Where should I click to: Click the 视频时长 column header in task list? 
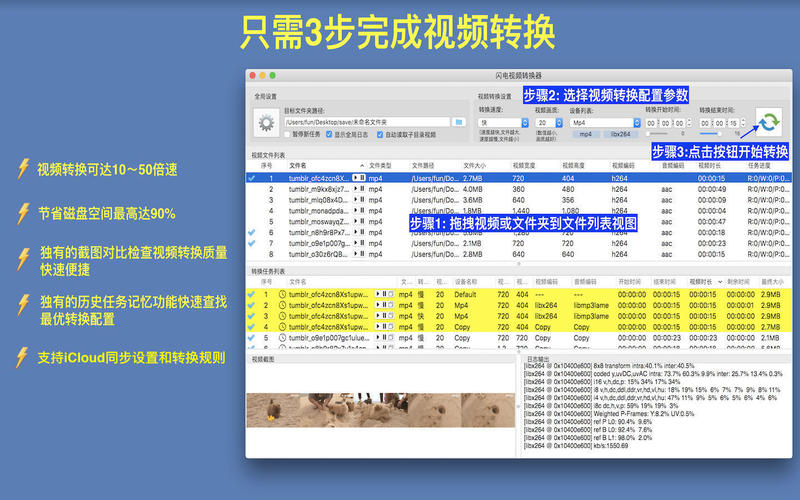tap(702, 282)
